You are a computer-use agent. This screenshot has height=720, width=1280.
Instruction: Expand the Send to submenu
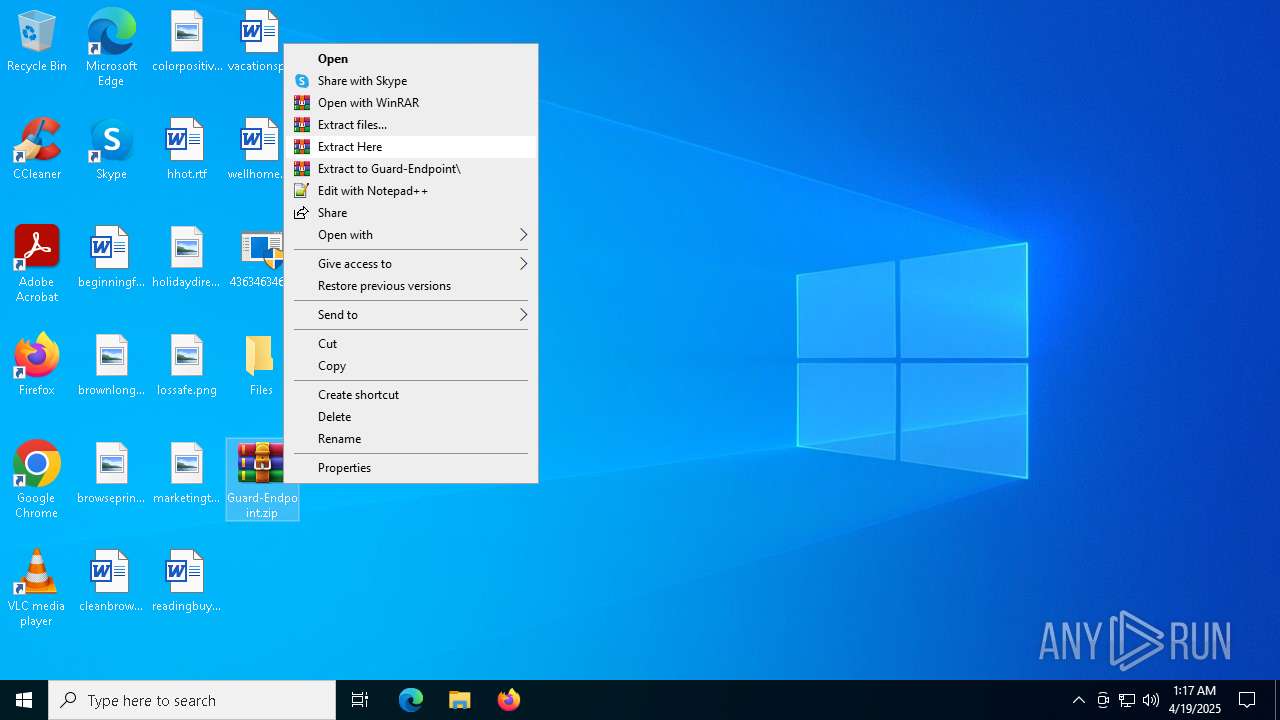click(411, 315)
